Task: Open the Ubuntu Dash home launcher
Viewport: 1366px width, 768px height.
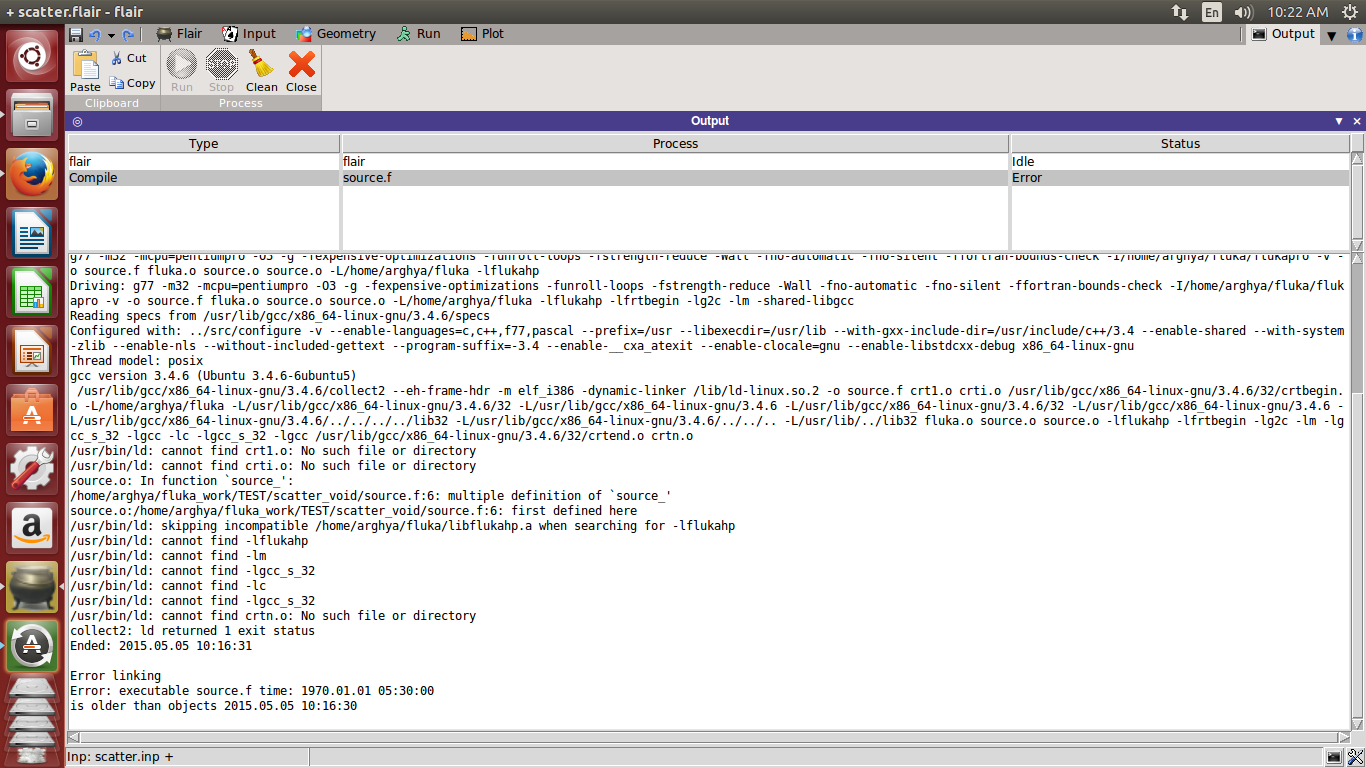Action: pyautogui.click(x=32, y=56)
